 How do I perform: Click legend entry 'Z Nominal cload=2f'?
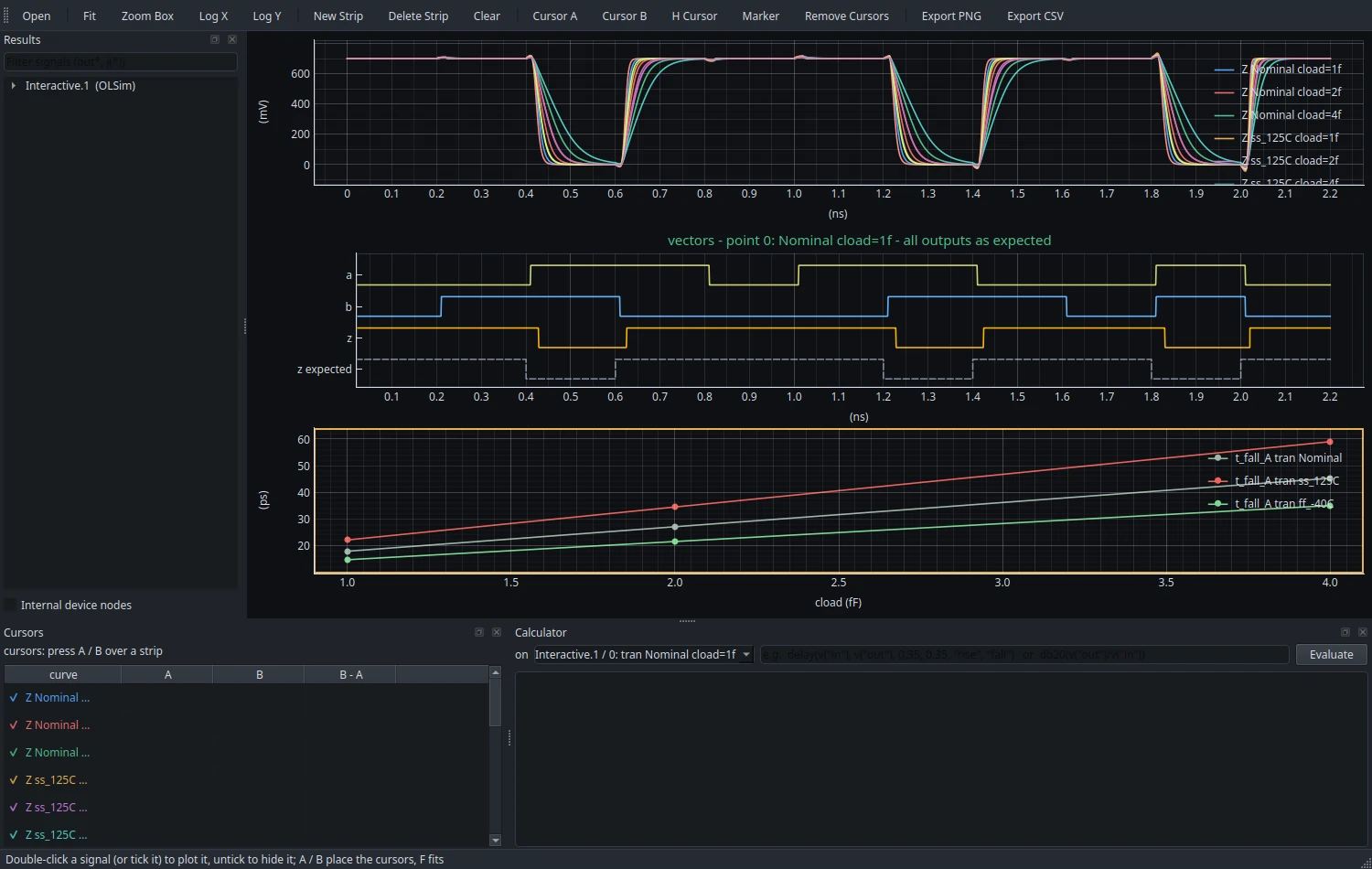tap(1279, 91)
